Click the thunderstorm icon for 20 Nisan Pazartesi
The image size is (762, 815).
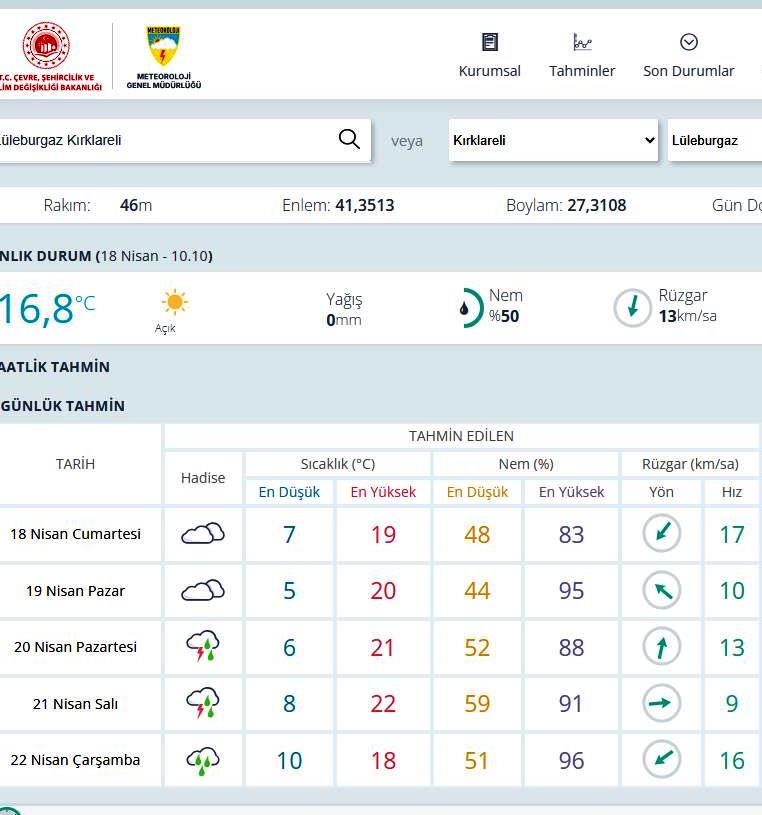click(202, 647)
